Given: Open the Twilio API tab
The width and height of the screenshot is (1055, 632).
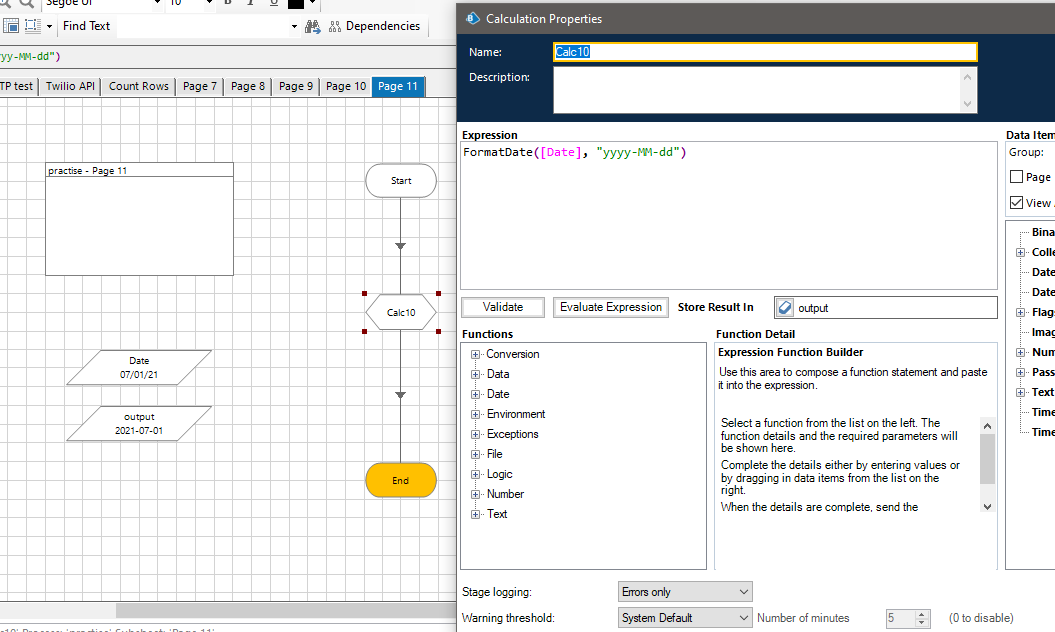Looking at the screenshot, I should (70, 87).
